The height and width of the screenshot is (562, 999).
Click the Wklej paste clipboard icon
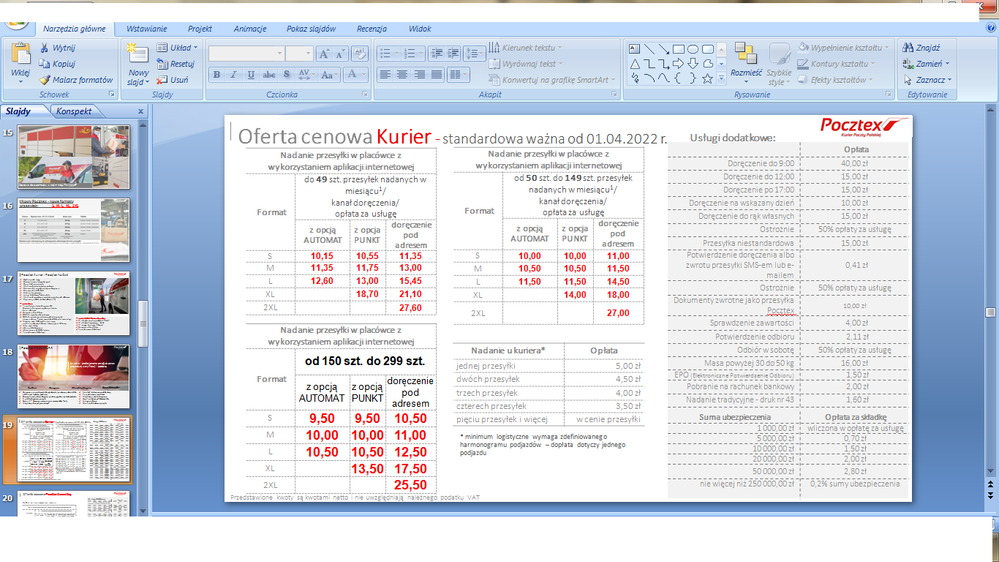pos(20,54)
